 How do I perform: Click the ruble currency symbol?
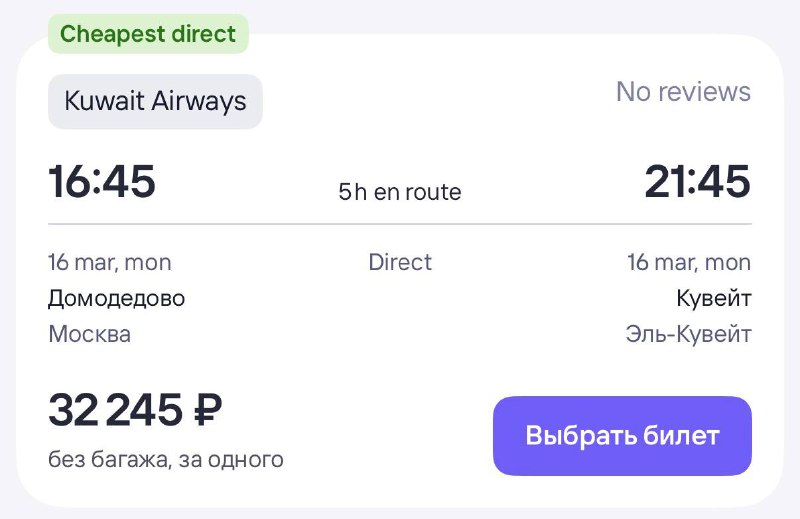tap(206, 410)
